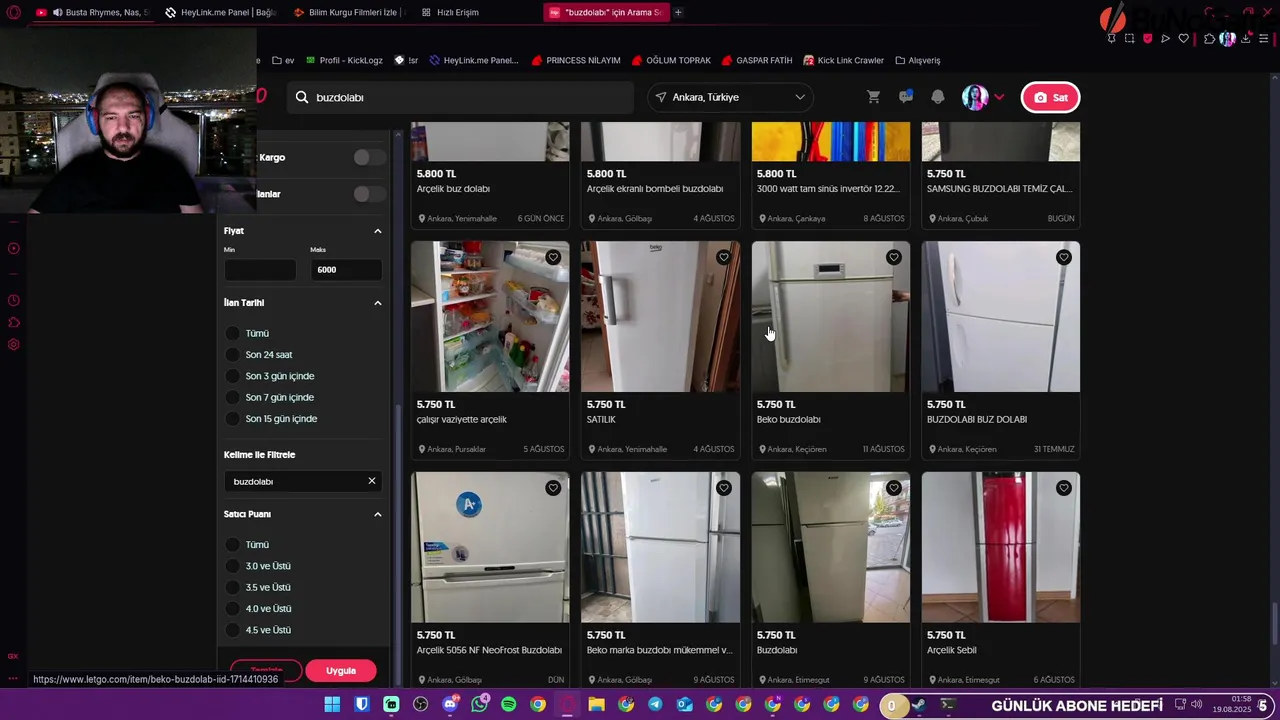Open Outlook from the taskbar
This screenshot has width=1280, height=720.
(684, 705)
